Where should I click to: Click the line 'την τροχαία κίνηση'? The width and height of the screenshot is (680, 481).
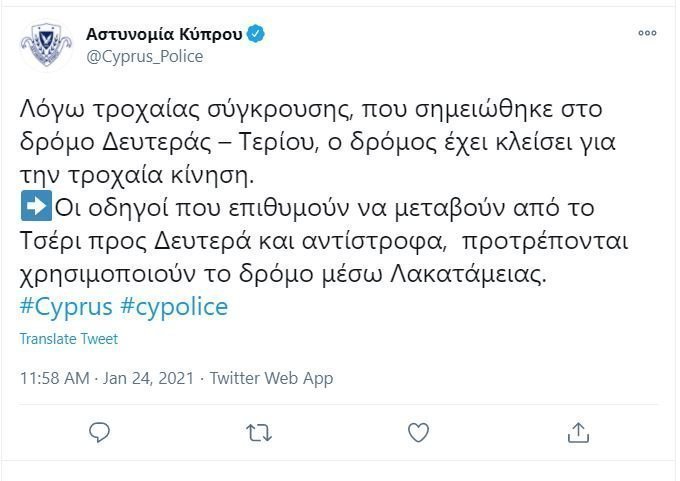137,175
